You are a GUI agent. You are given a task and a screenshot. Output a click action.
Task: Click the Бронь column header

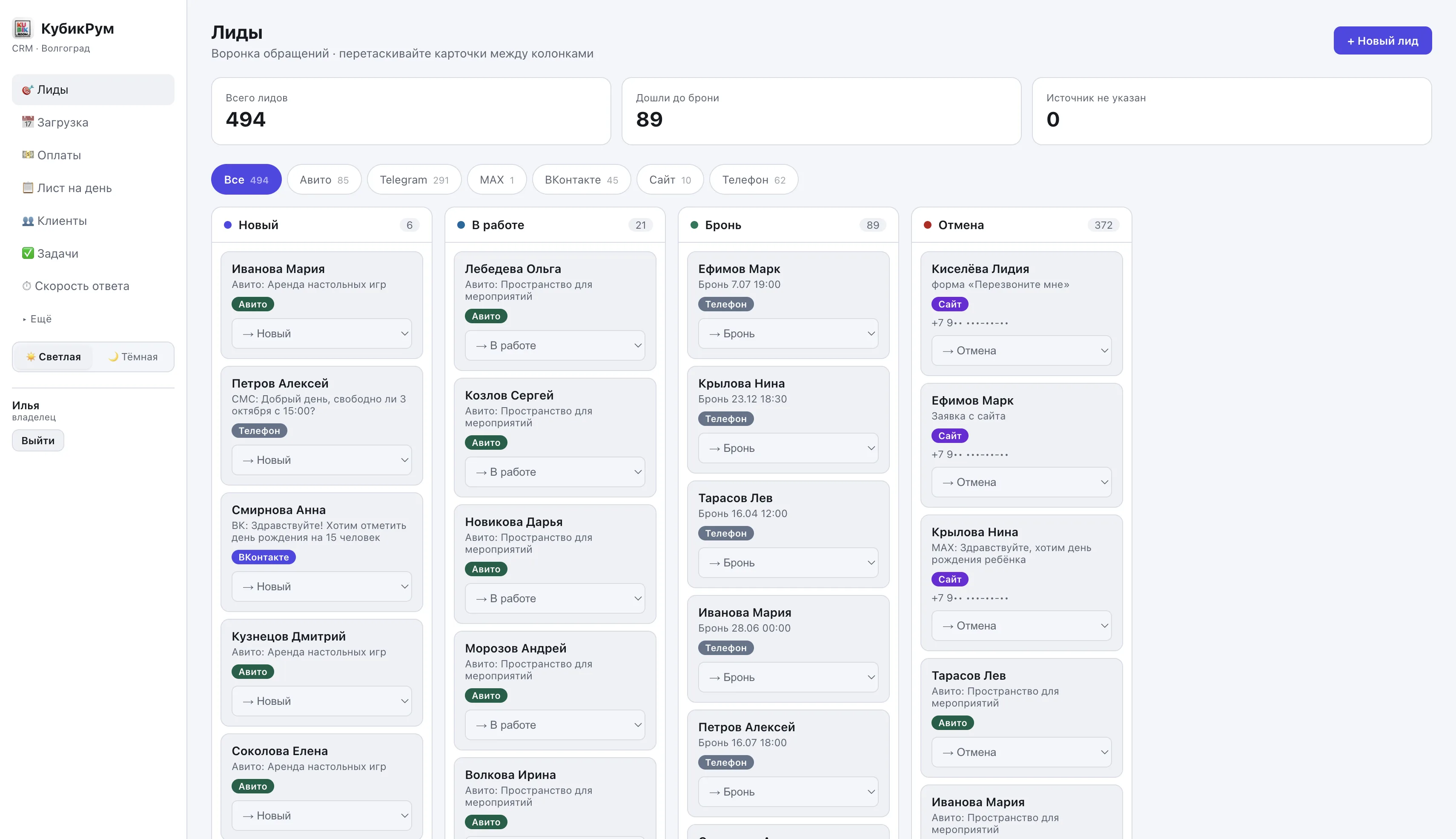(x=788, y=225)
